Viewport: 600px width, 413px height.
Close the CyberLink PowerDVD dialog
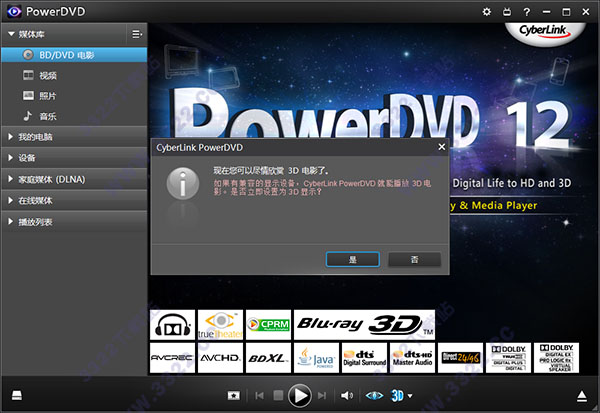click(x=440, y=147)
